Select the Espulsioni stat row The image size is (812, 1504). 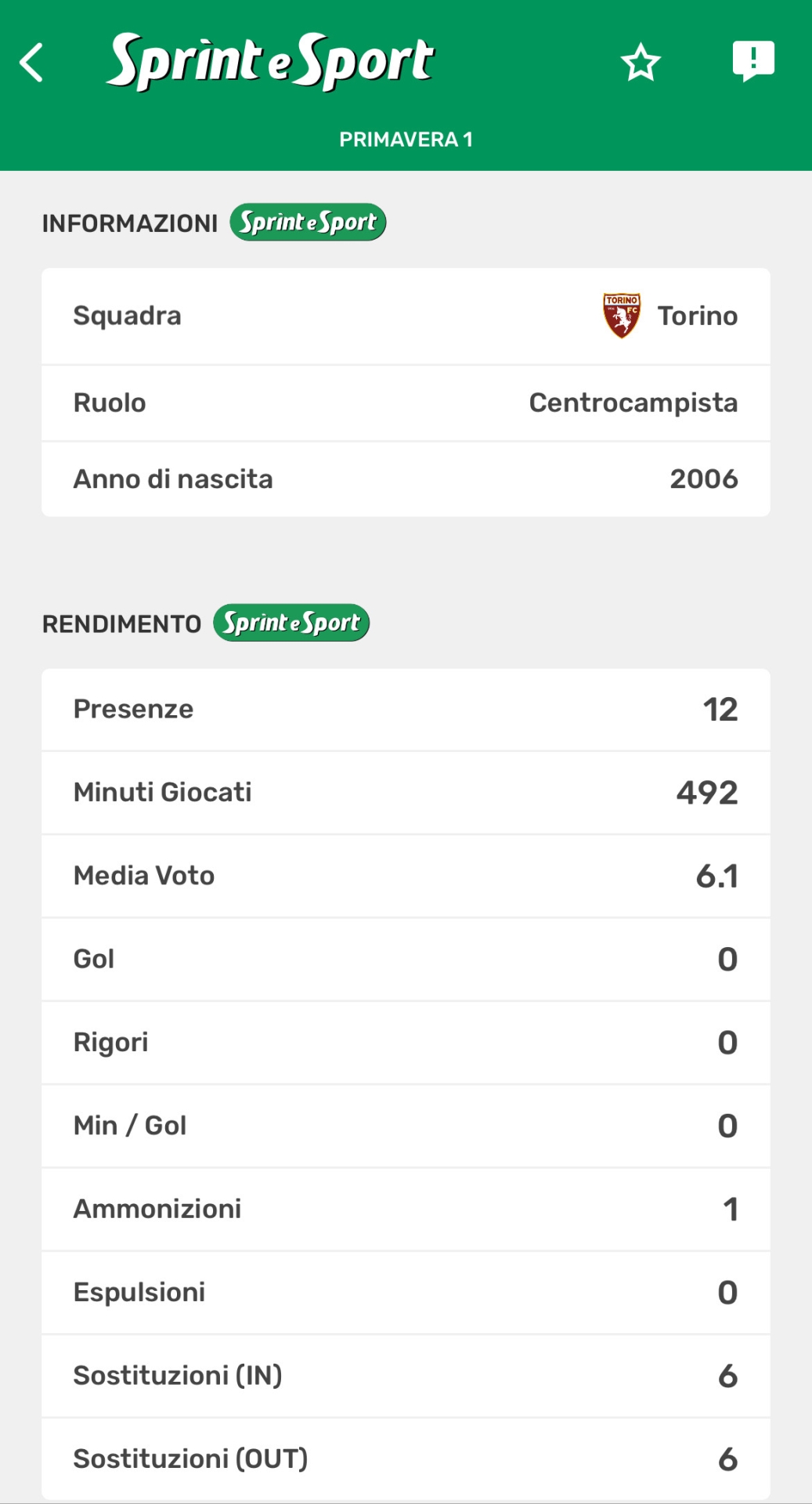tap(406, 1292)
